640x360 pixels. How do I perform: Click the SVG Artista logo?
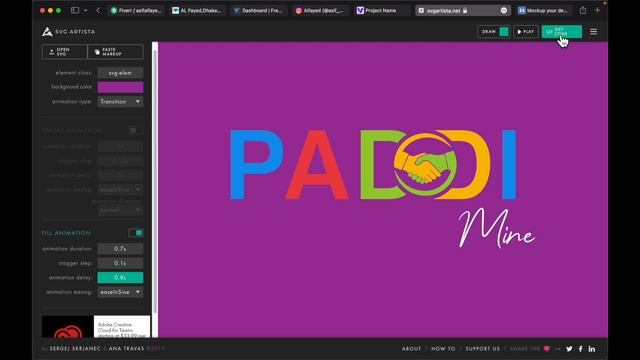tap(68, 31)
